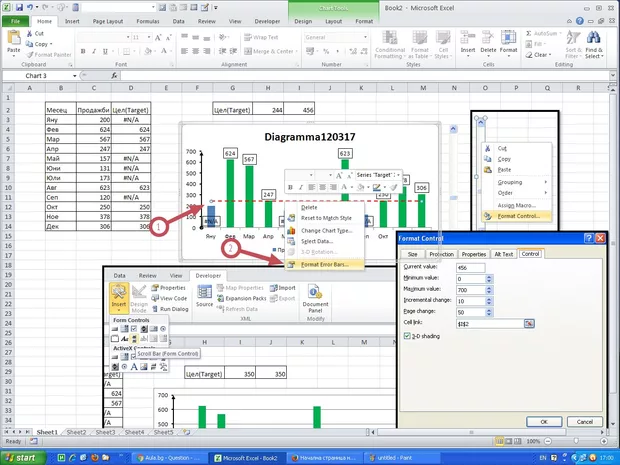Switch to the Properties tab in Format Control
Screen dimensions: 620x465
coord(473,254)
